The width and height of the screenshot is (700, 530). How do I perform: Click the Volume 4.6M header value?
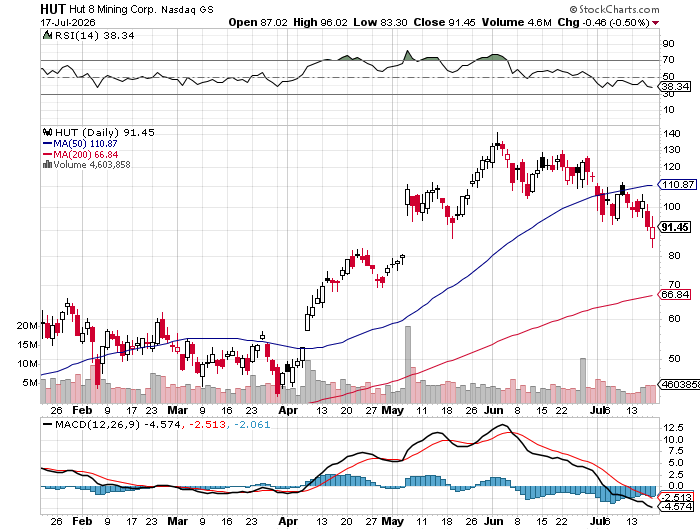point(517,22)
